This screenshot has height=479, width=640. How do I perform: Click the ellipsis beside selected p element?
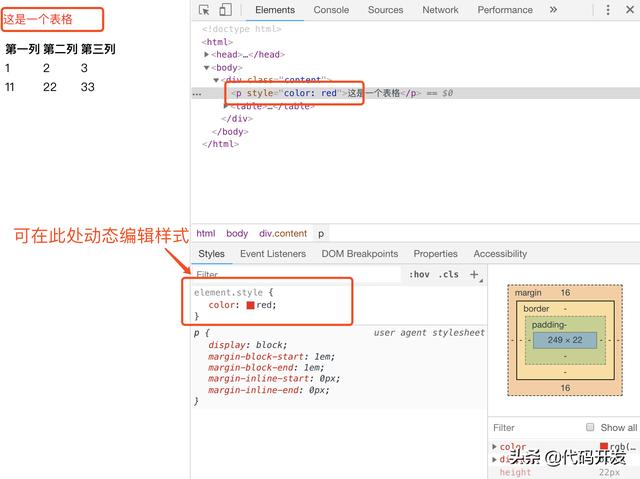pyautogui.click(x=197, y=93)
